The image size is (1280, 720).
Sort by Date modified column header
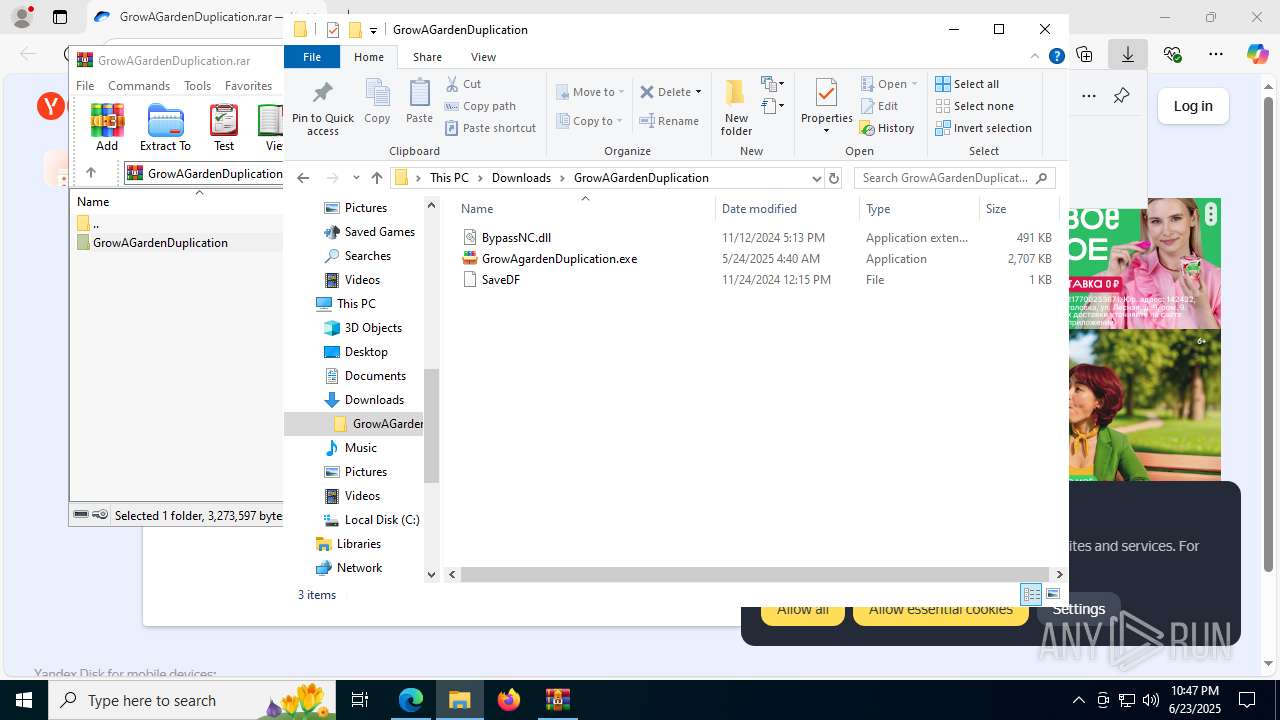pos(787,209)
